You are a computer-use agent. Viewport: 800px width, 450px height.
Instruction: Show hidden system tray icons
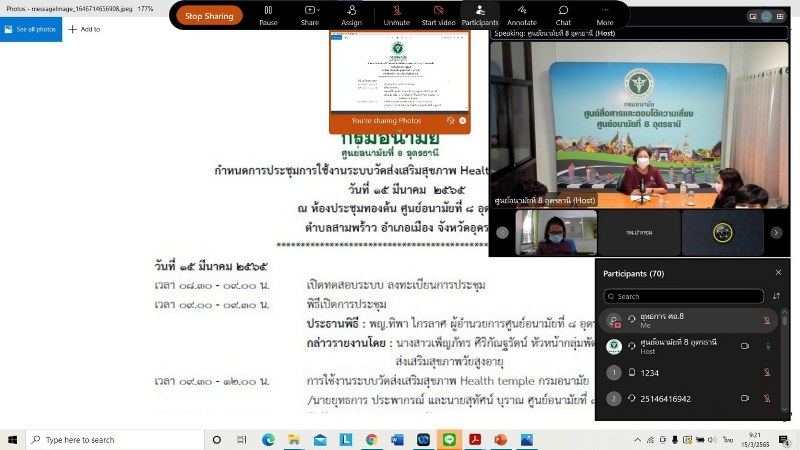[638, 439]
